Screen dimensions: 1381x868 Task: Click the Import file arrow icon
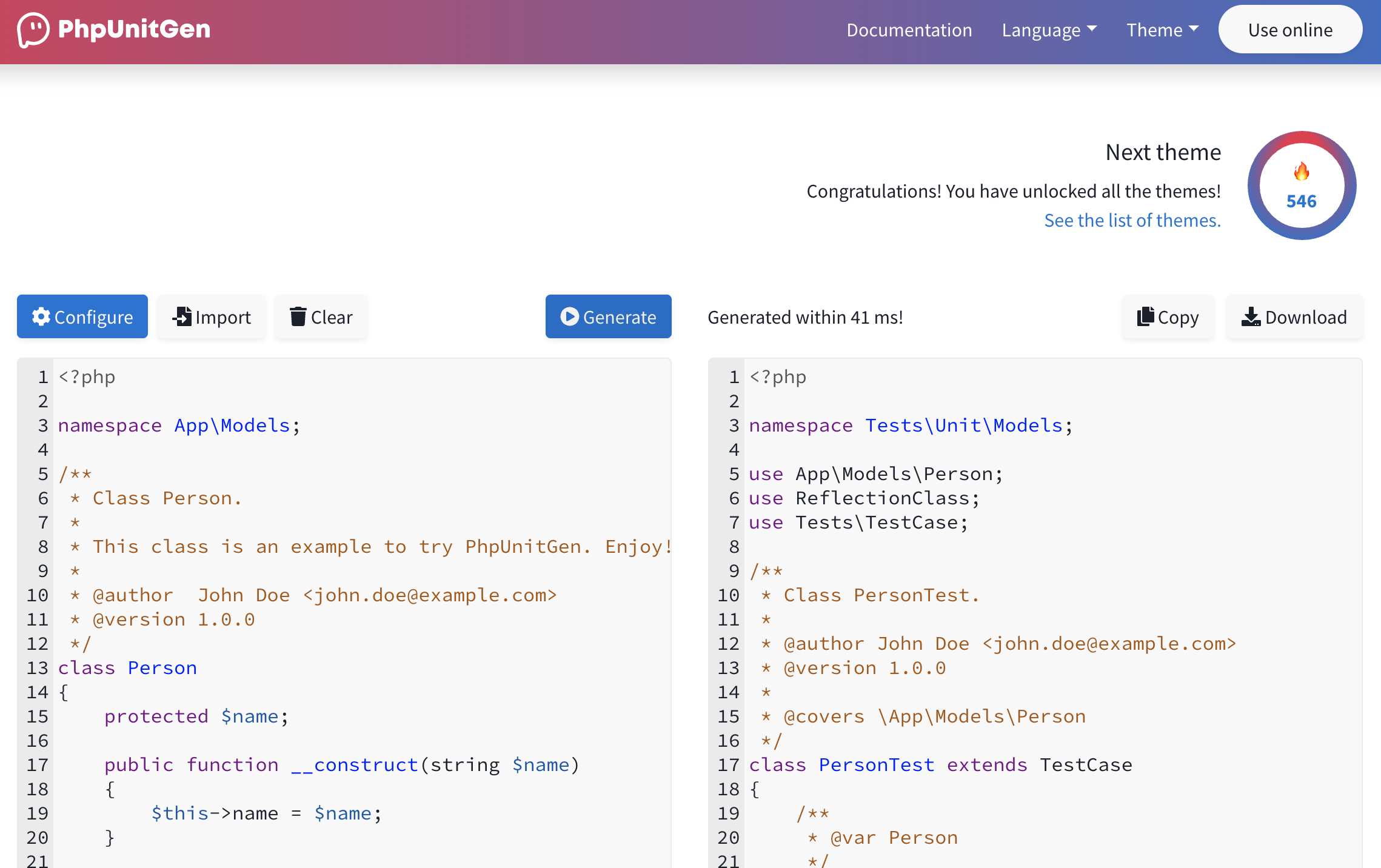[x=182, y=316]
